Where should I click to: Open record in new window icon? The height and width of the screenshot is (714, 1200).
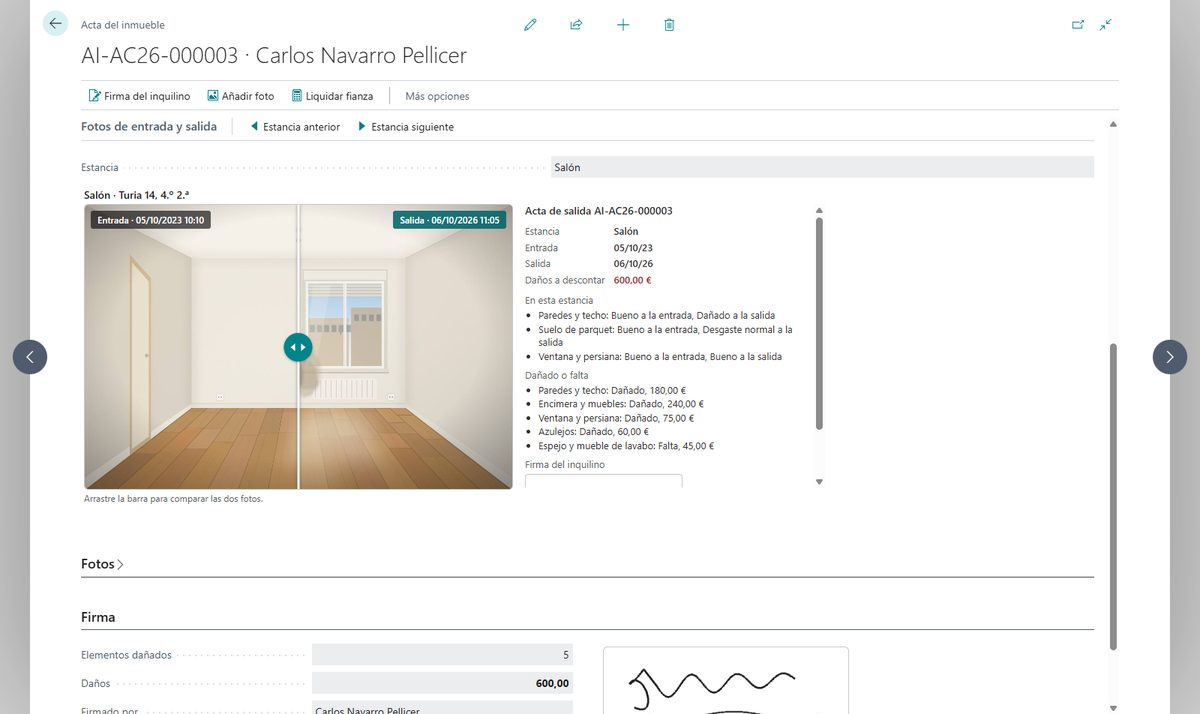1078,25
